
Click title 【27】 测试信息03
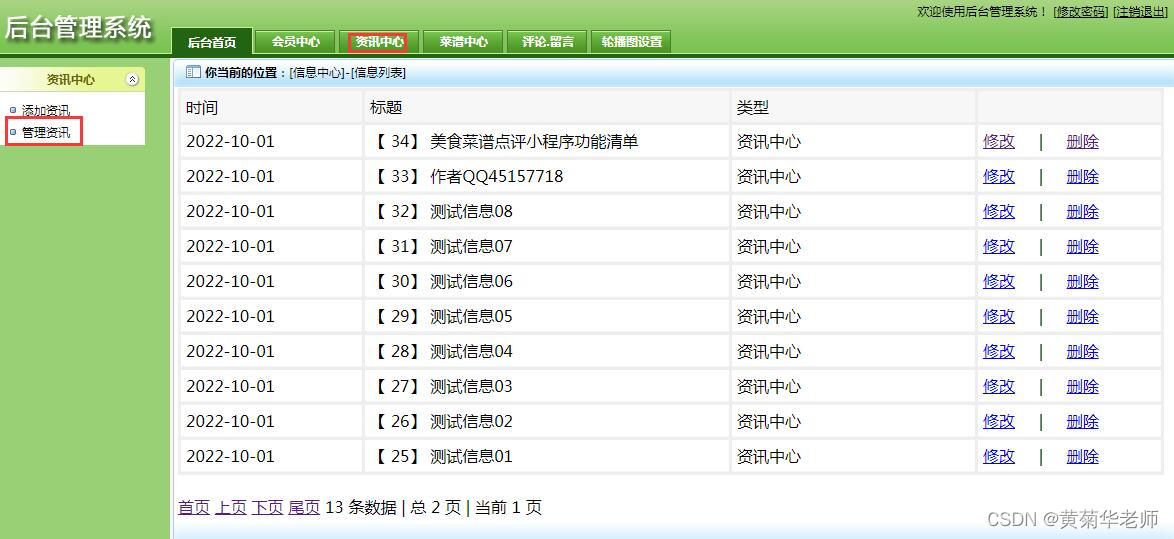pos(442,386)
